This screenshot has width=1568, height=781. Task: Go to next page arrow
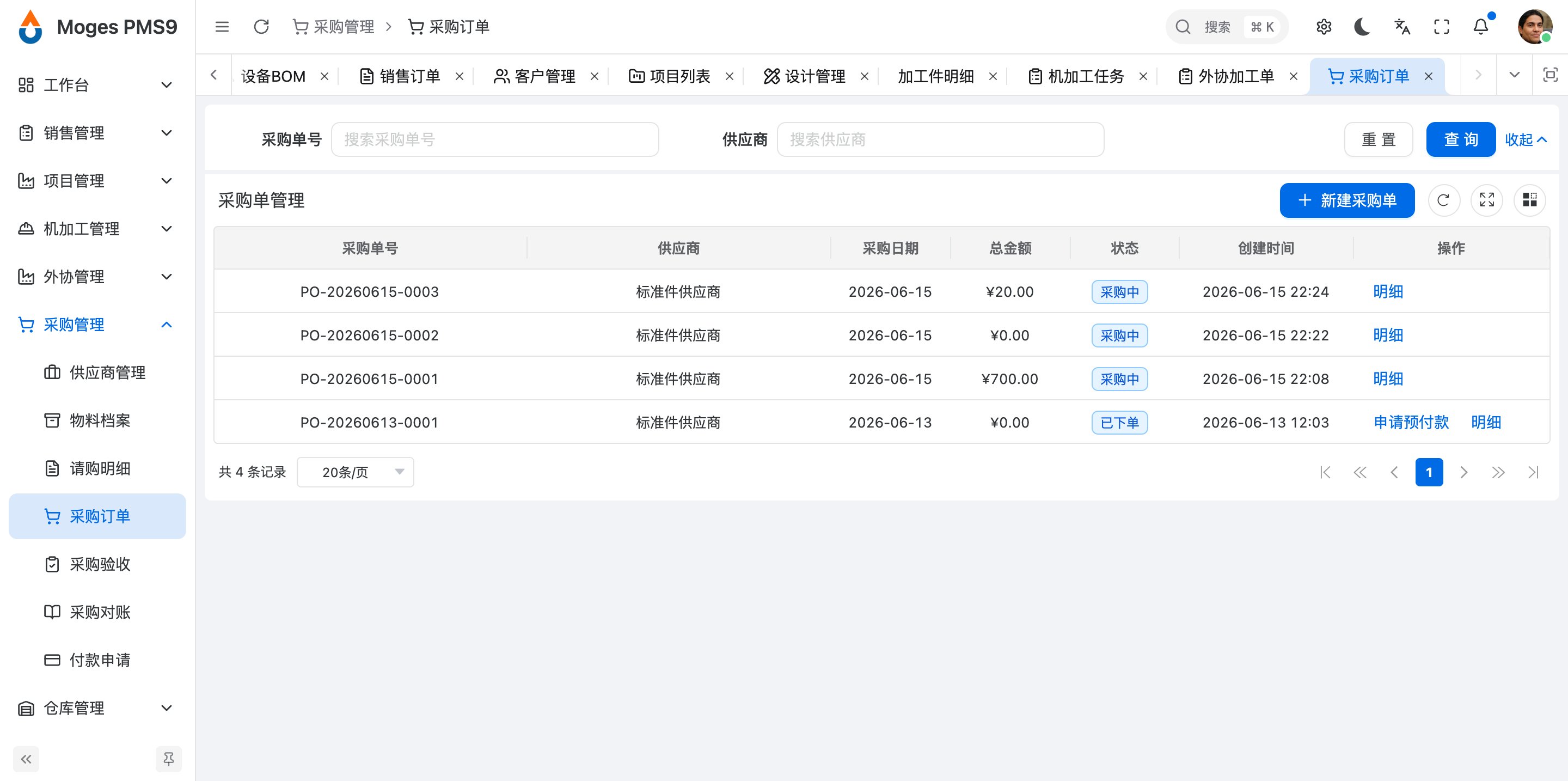click(x=1464, y=472)
